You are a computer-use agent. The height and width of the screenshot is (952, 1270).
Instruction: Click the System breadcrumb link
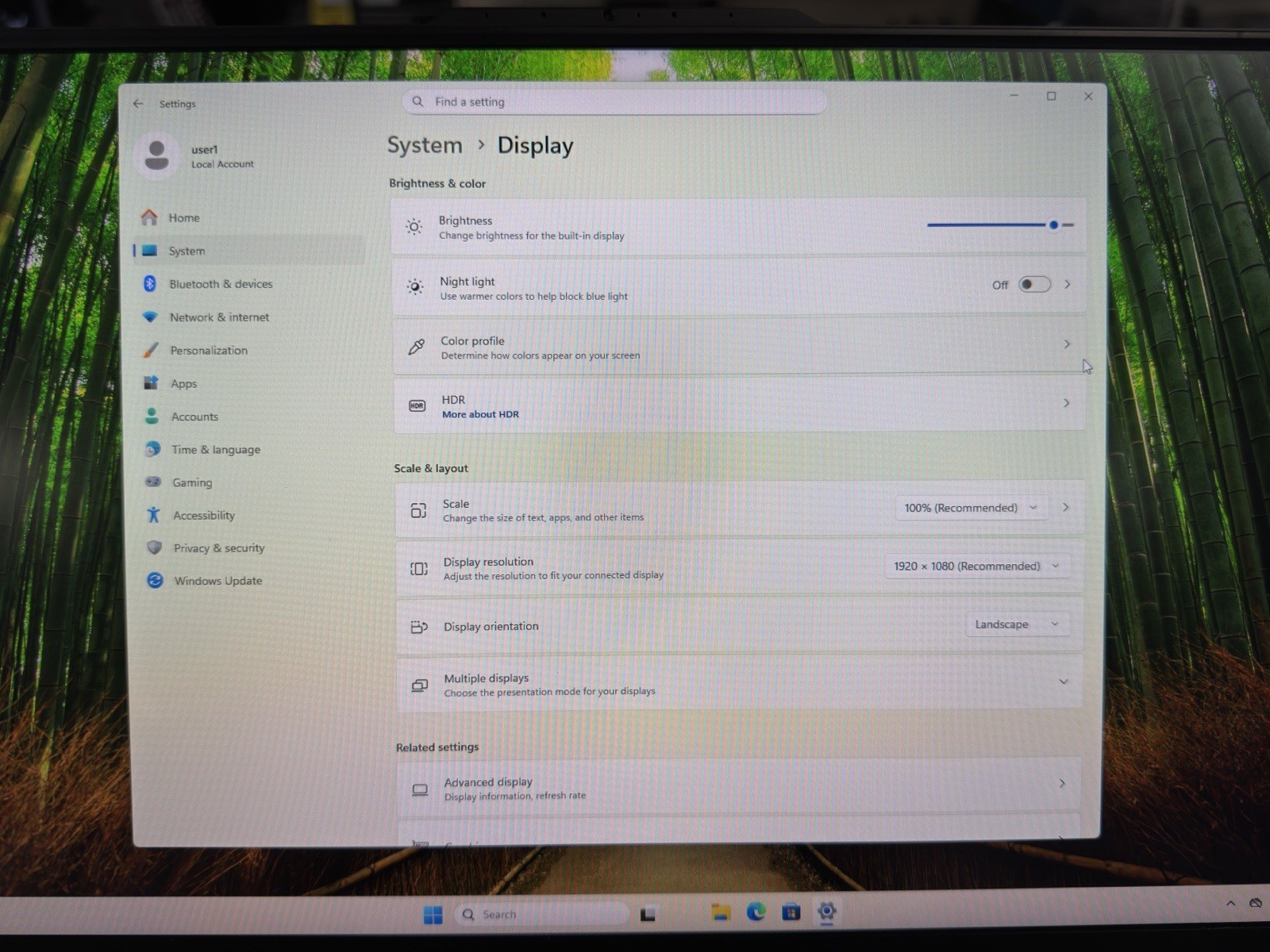(425, 145)
